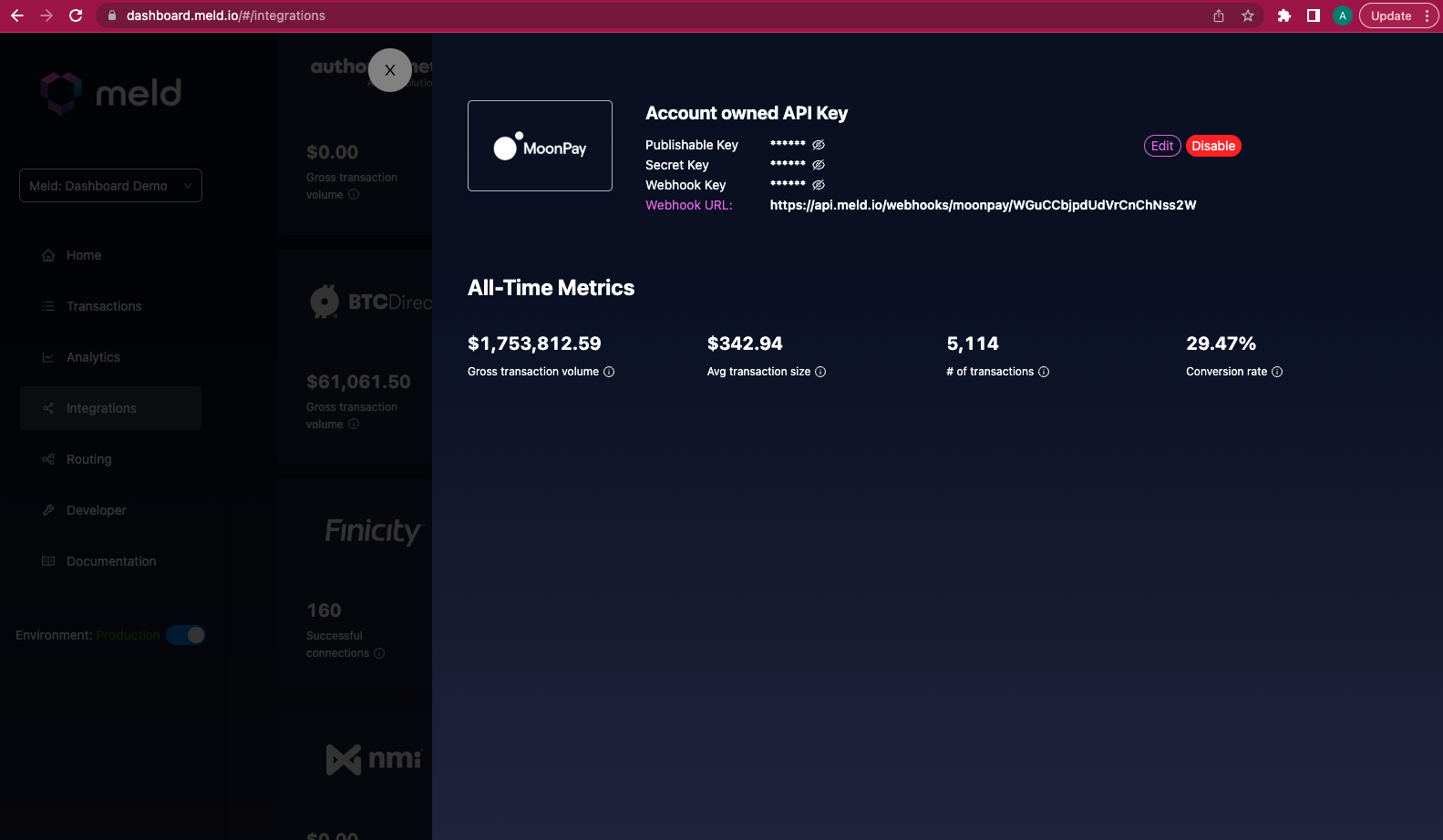The width and height of the screenshot is (1443, 840).
Task: Click info icon on $0.00 gross volume card
Action: (x=354, y=194)
